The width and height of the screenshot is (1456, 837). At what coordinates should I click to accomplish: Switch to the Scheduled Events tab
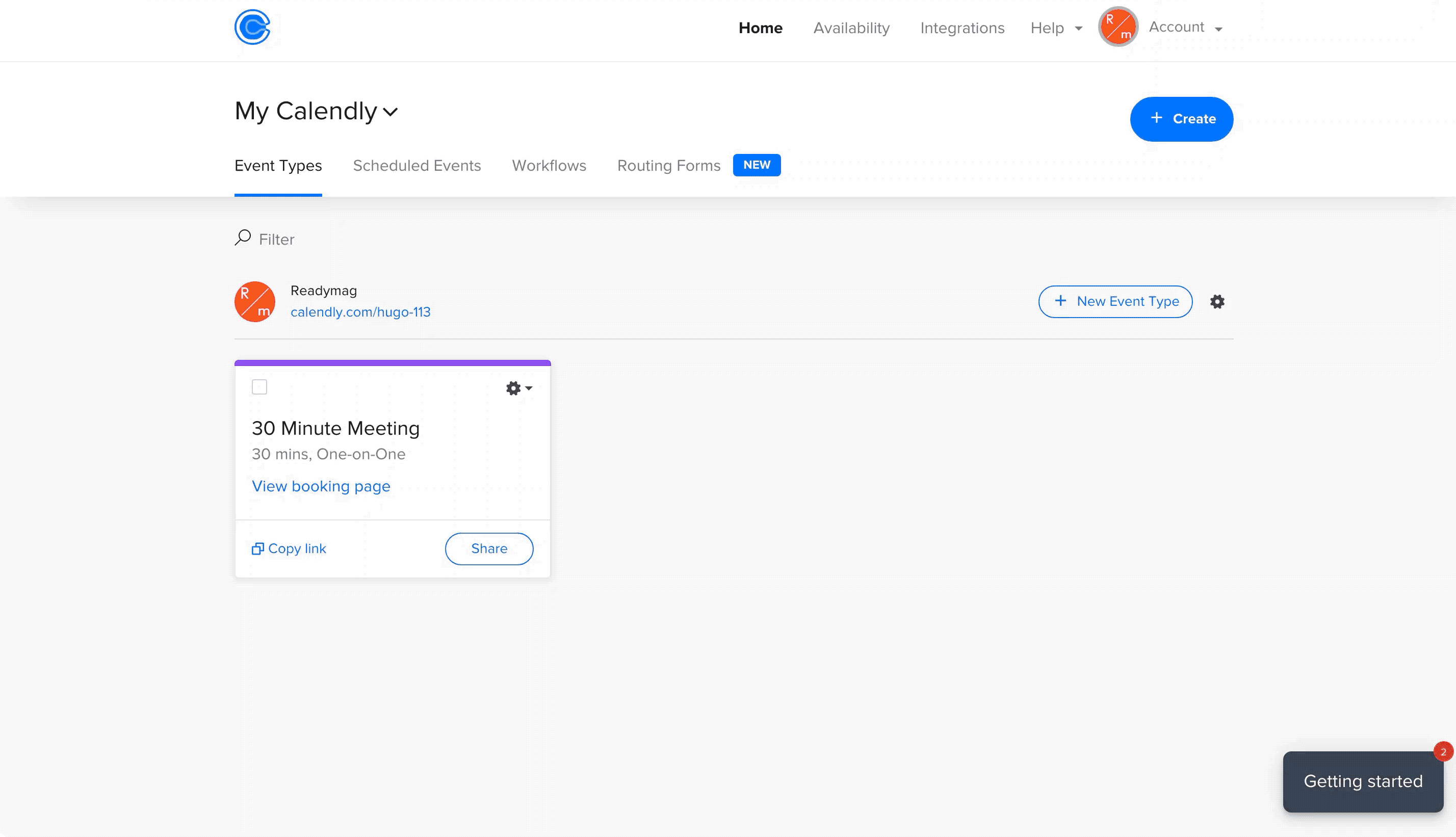coord(417,166)
